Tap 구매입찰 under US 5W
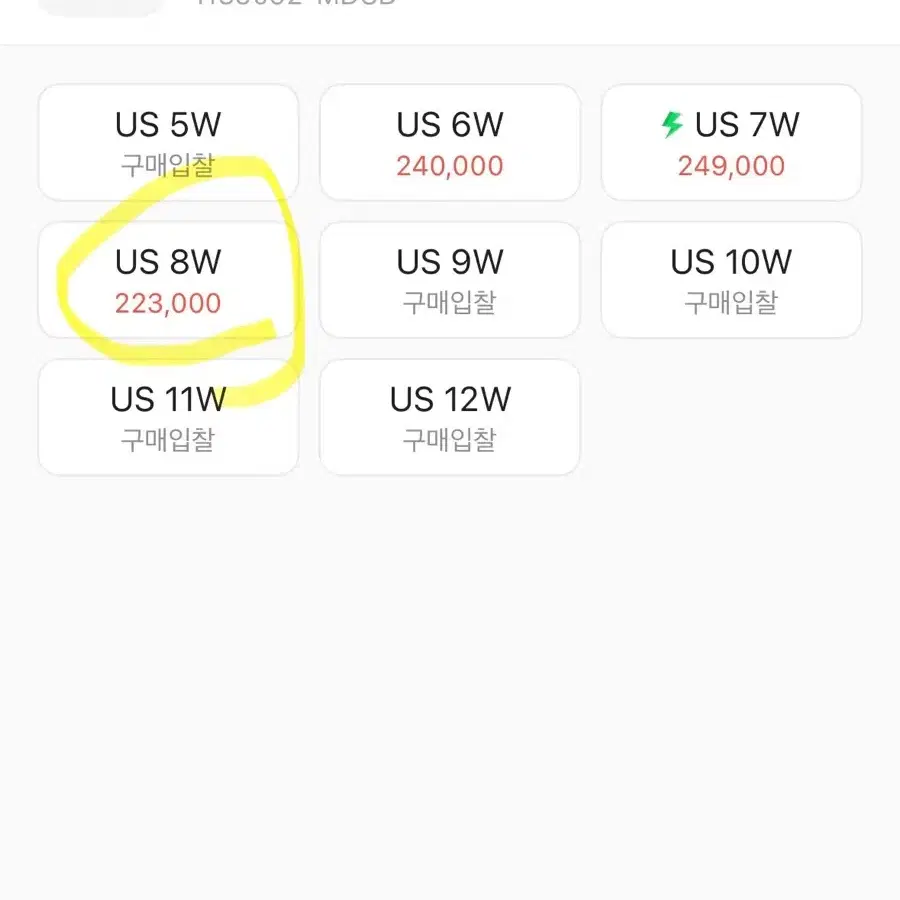 point(168,165)
